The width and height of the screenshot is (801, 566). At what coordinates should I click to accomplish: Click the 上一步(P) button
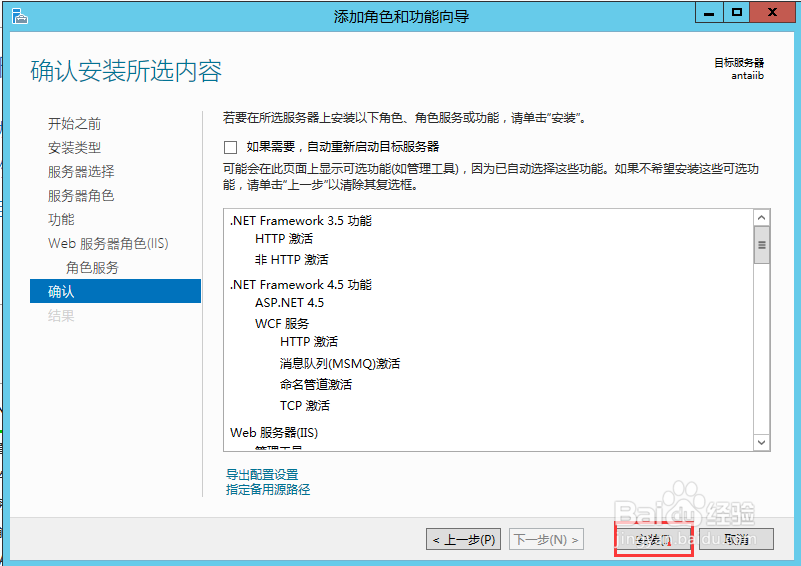463,539
